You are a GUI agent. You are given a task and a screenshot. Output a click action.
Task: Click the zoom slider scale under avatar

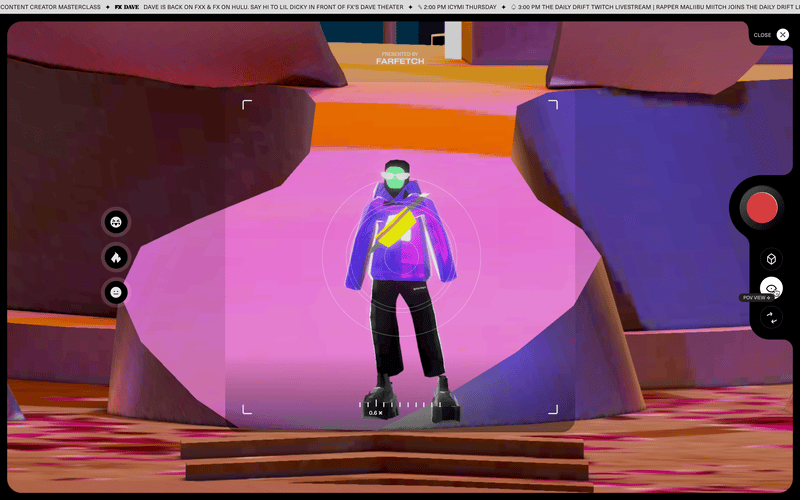point(400,404)
